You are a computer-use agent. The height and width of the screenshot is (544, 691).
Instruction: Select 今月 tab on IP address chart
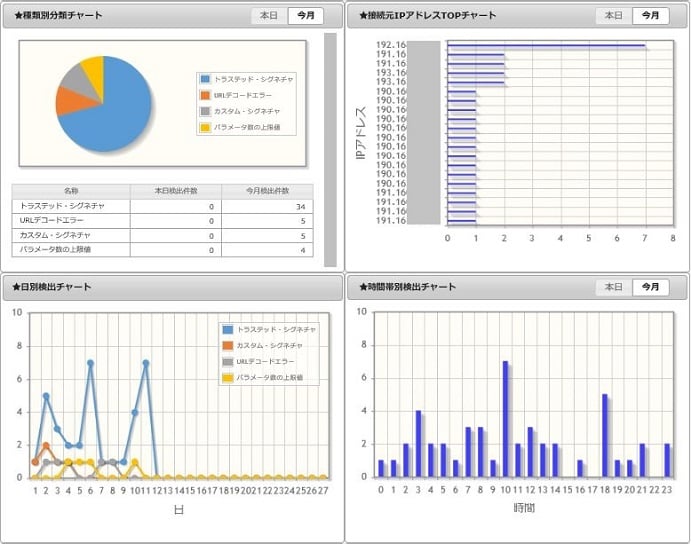click(650, 16)
